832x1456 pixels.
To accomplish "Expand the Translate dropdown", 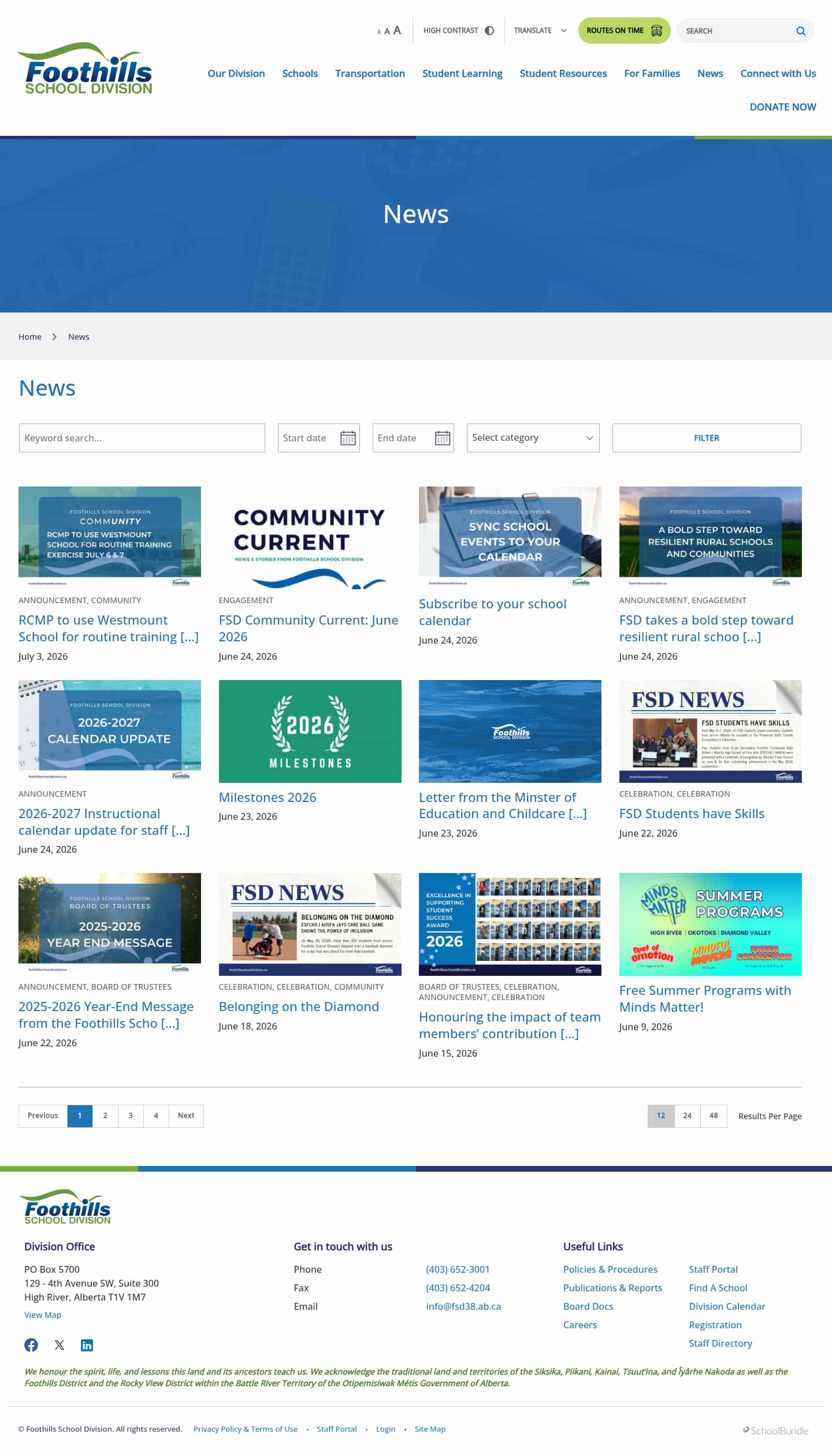I will coord(540,31).
